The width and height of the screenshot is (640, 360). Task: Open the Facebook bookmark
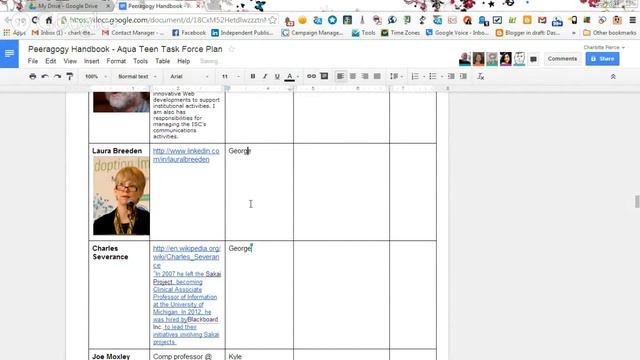tap(189, 33)
